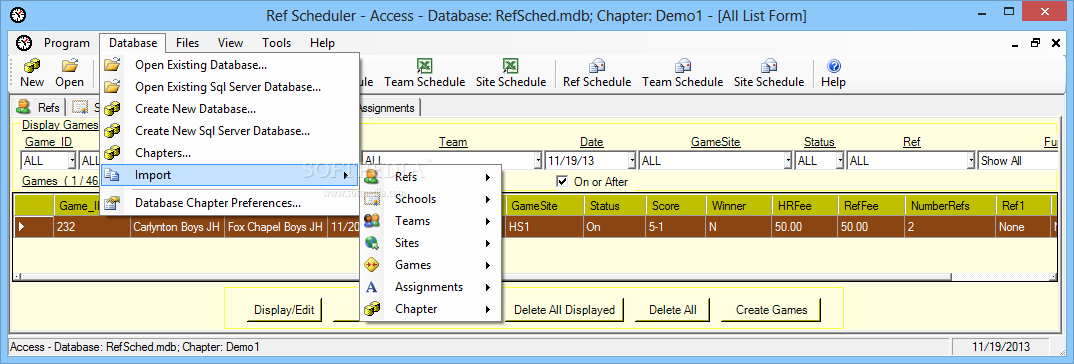The image size is (1074, 364).
Task: Click the title bar application clock icon
Action: pyautogui.click(x=18, y=15)
